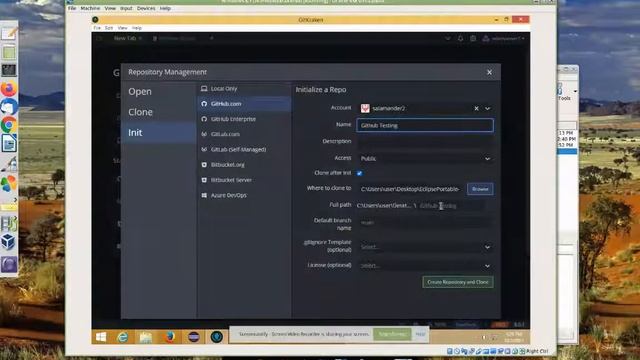Open LibreOffice Writer in the host dock
The height and width of the screenshot is (360, 640).
(x=9, y=143)
